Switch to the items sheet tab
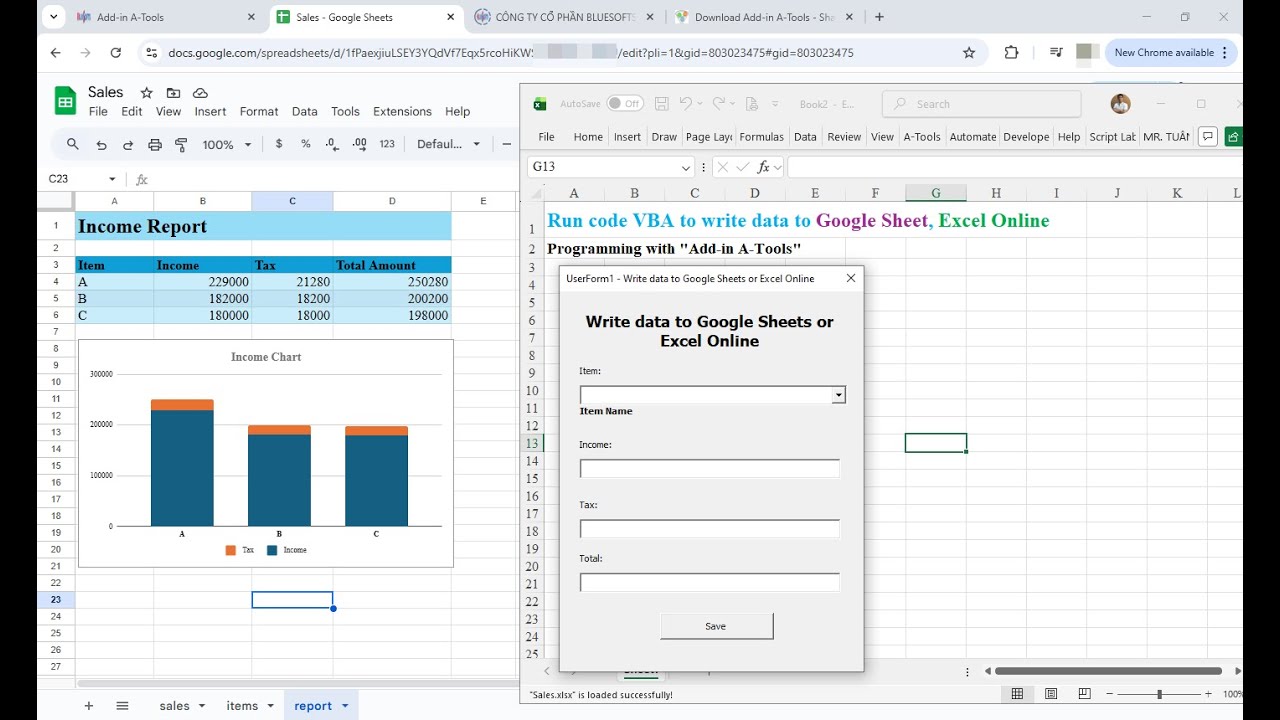Screen dimensions: 1280x720 242,705
